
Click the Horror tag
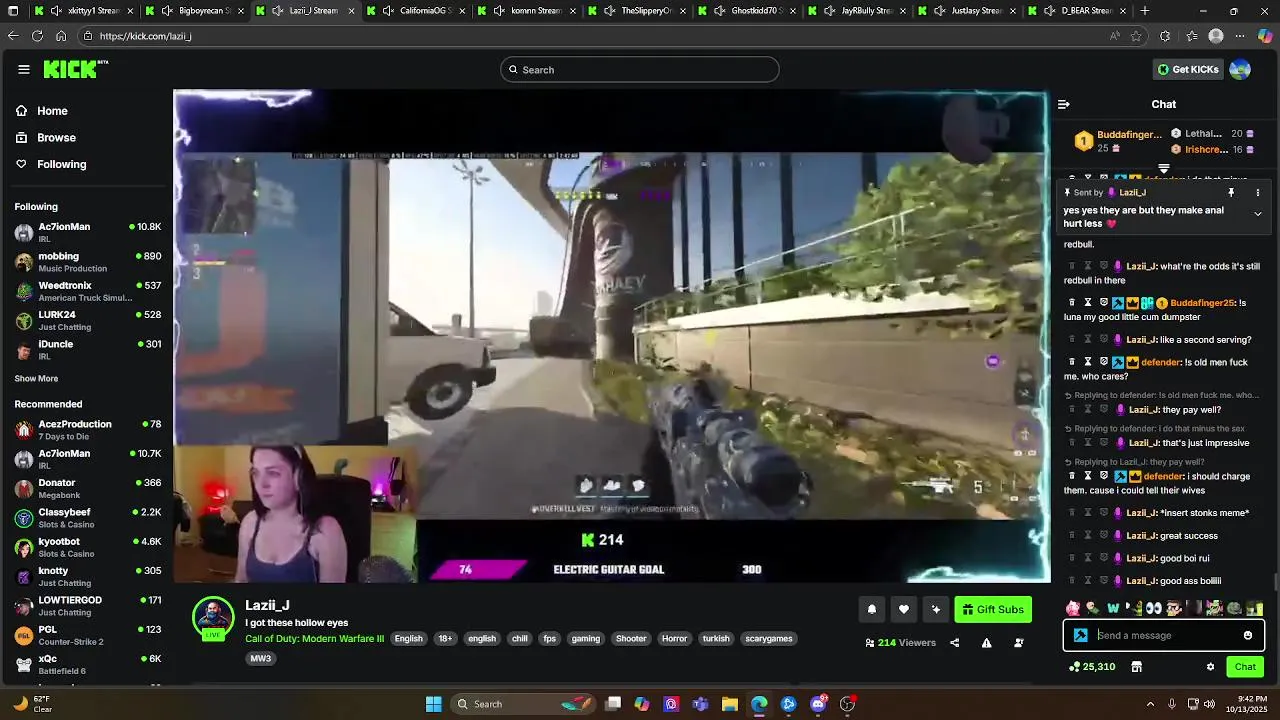(x=674, y=639)
